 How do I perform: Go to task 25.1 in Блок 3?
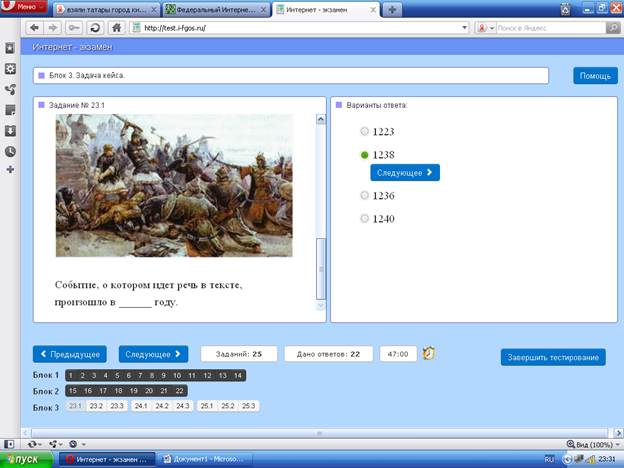[x=207, y=406]
